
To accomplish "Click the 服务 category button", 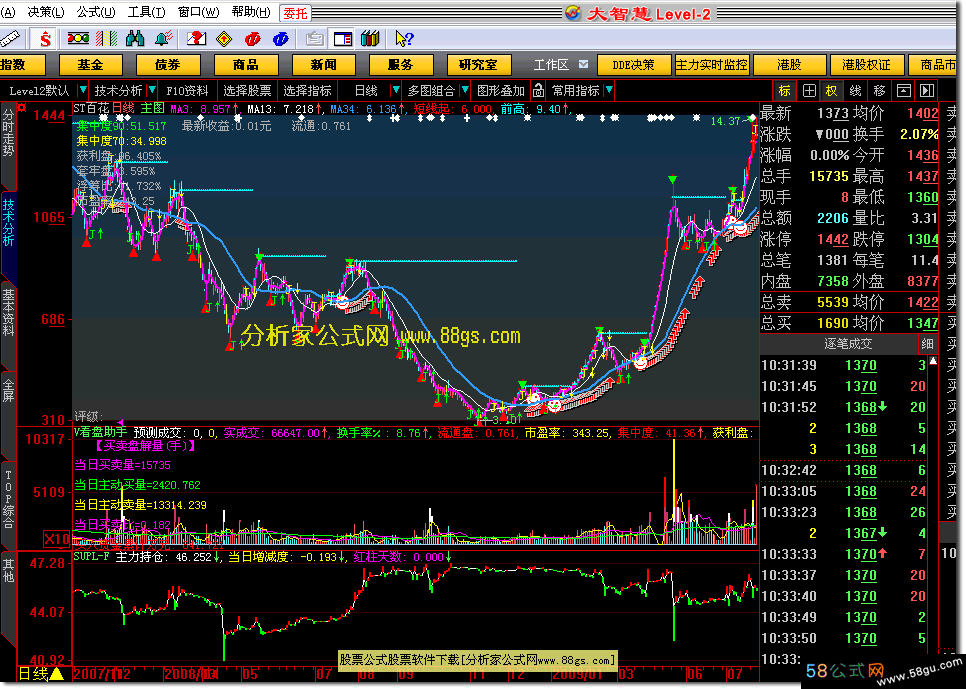I will (x=400, y=65).
